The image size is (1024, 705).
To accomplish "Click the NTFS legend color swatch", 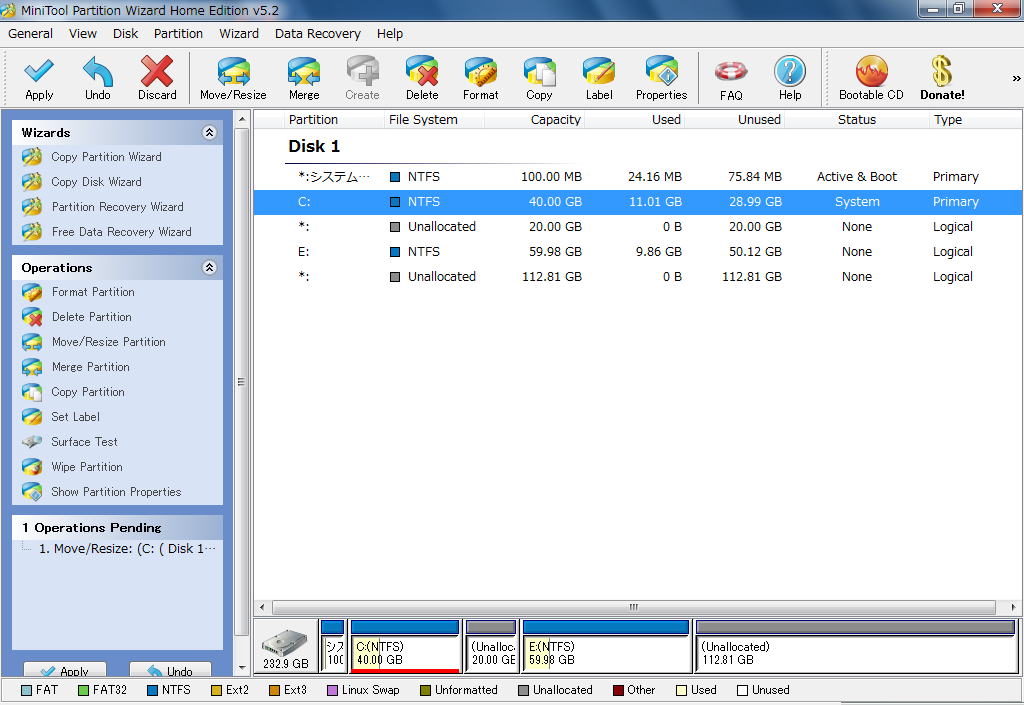I will [153, 690].
